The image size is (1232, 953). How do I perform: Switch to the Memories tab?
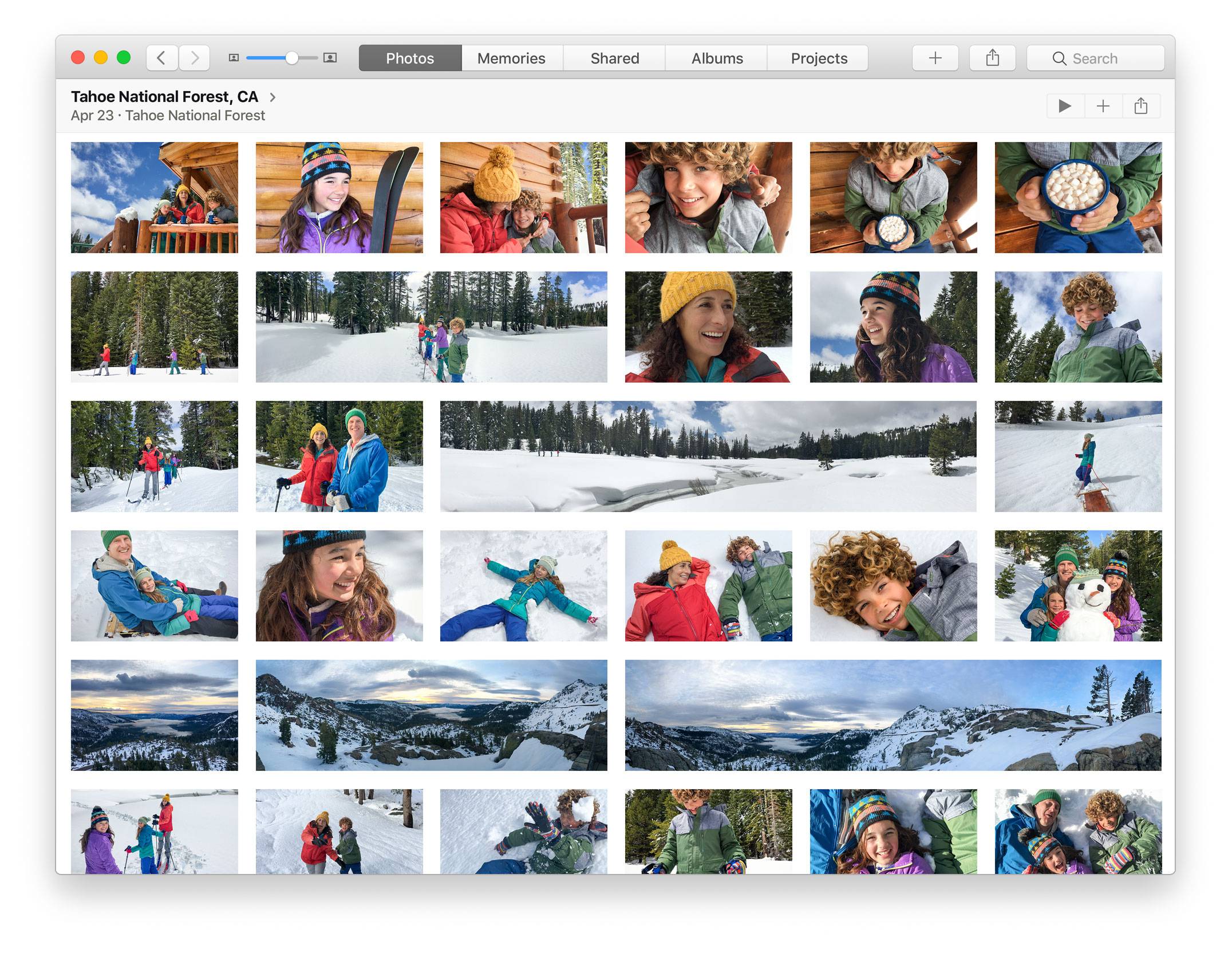(511, 58)
